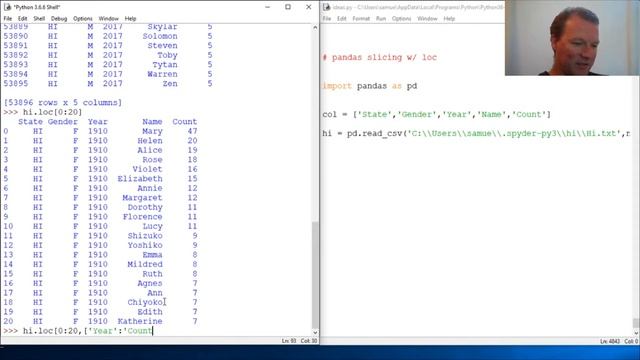
Task: Click name 'Shizuko' in row 11
Action: point(145,236)
